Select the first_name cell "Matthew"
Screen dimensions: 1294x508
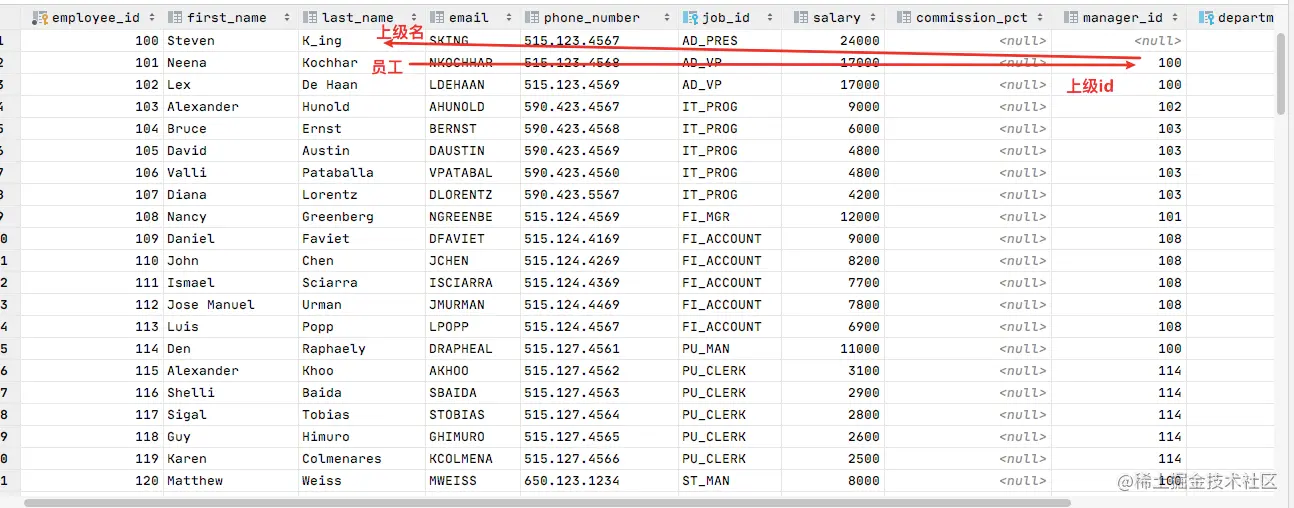click(x=194, y=481)
